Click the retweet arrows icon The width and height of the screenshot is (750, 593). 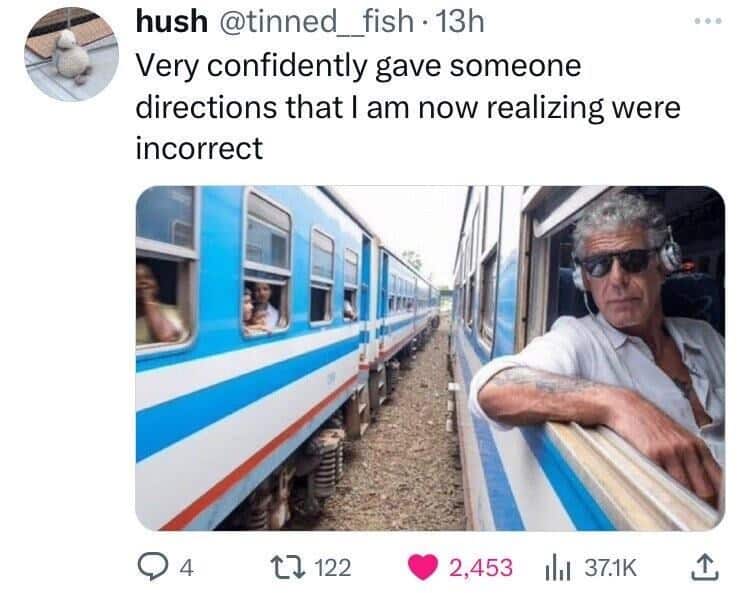point(288,567)
